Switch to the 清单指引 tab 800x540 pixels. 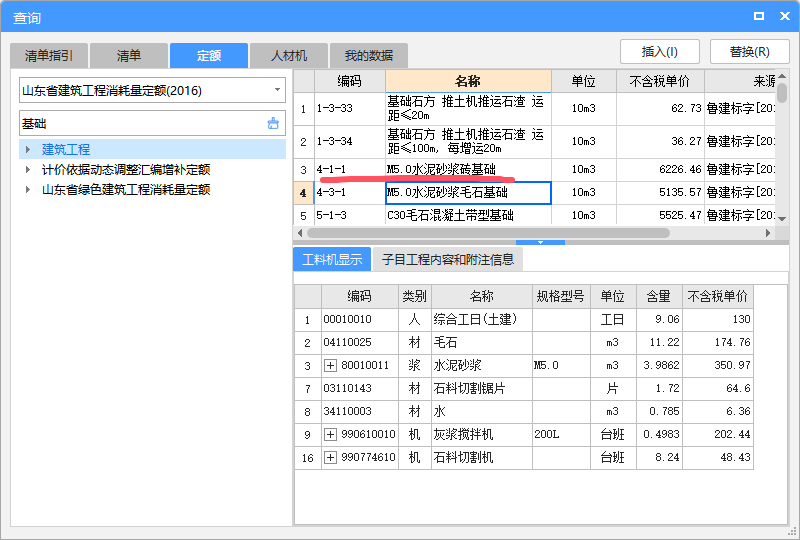[49, 56]
